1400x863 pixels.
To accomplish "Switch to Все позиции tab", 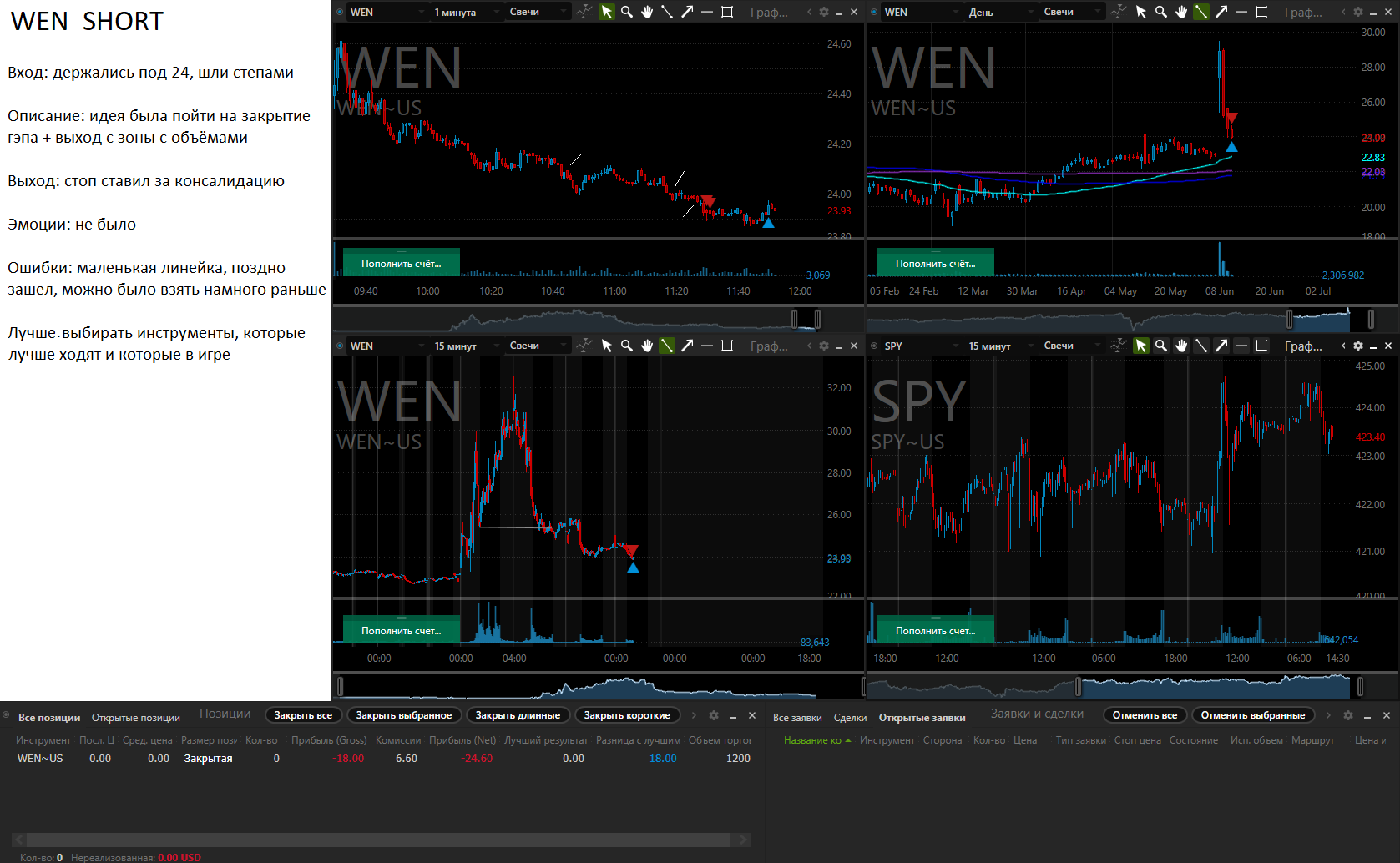I will pyautogui.click(x=49, y=718).
